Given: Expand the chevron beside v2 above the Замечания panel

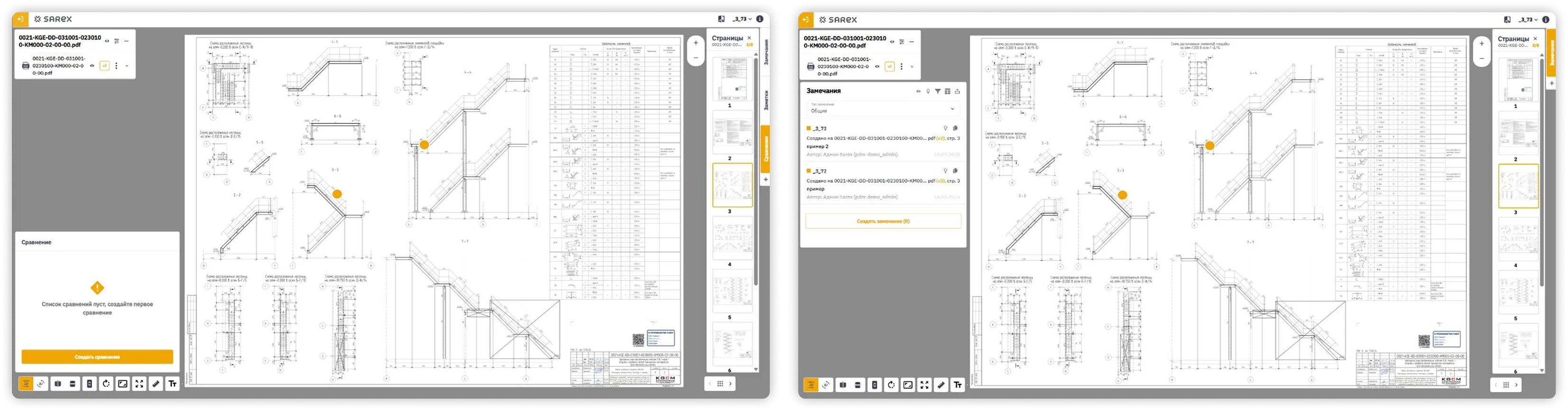Looking at the screenshot, I should coord(912,66).
